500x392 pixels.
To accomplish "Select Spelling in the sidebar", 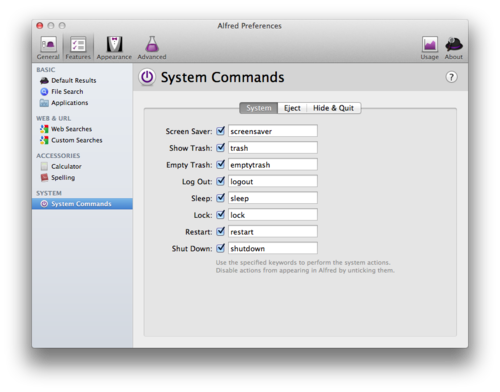I will pos(63,178).
